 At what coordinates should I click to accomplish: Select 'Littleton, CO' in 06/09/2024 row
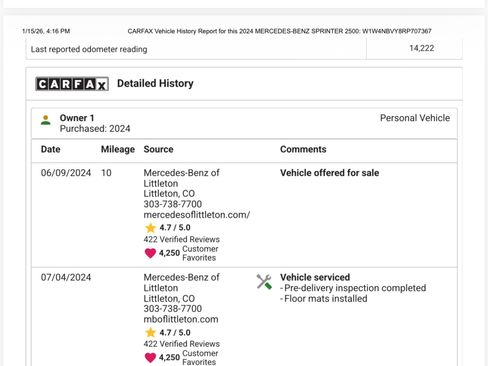pos(169,194)
